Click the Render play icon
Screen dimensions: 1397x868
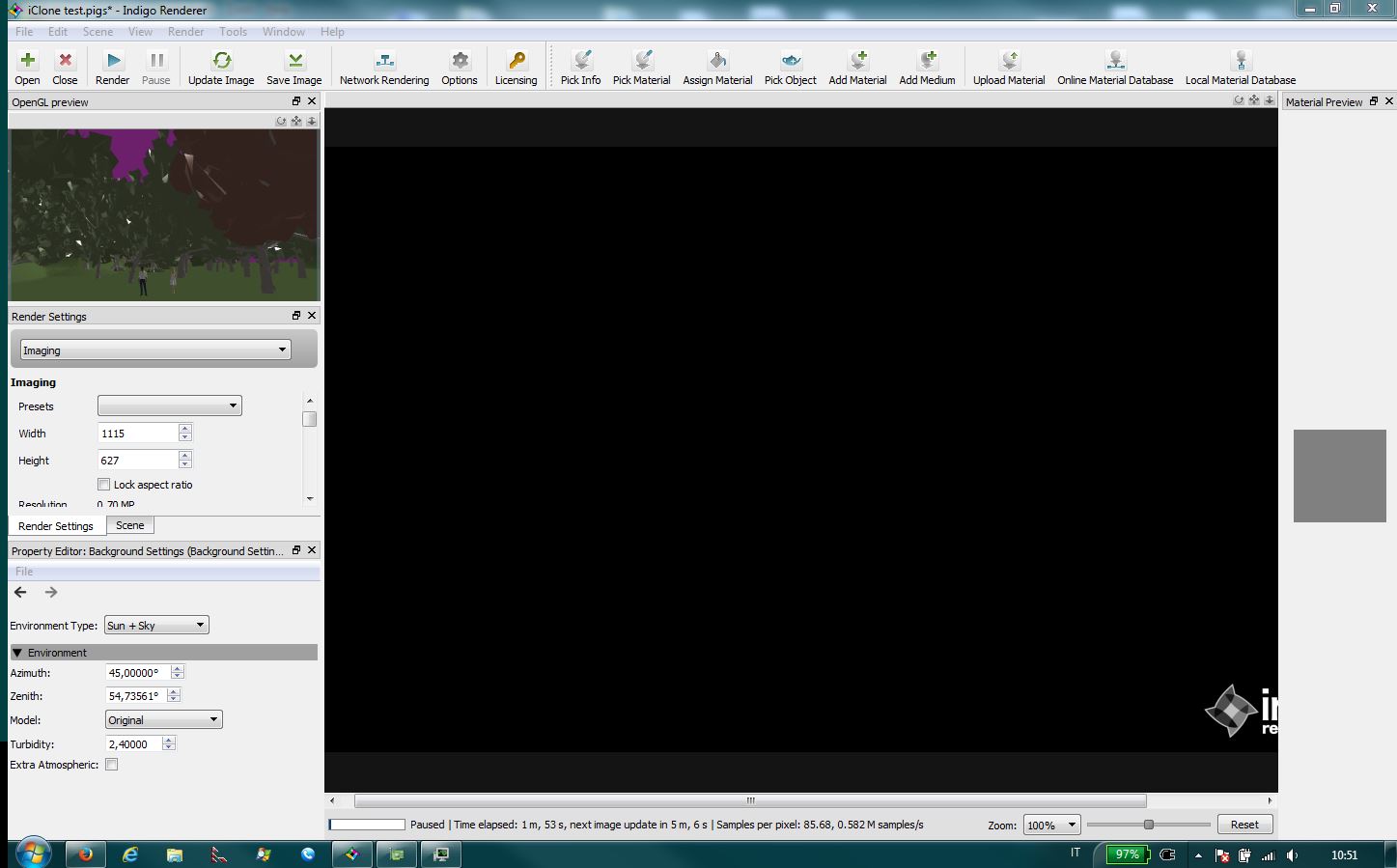(x=113, y=62)
